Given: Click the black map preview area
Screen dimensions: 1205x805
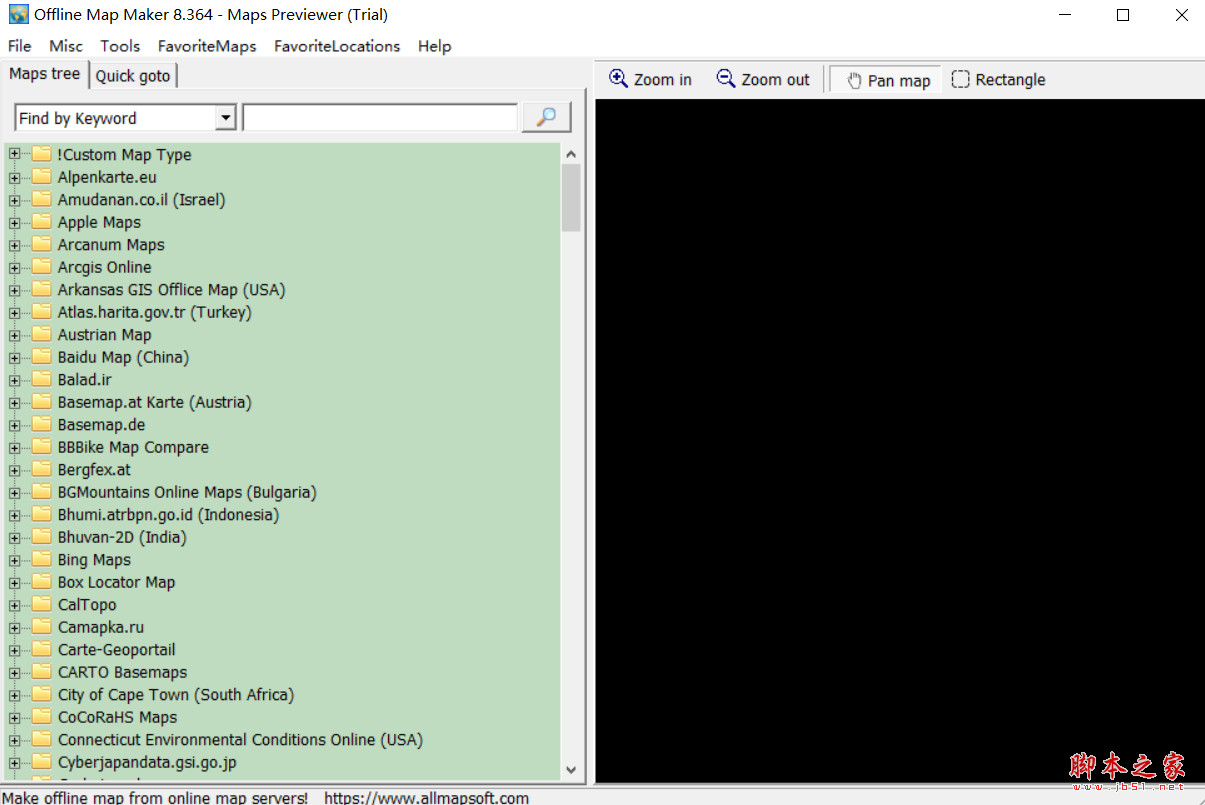Looking at the screenshot, I should pyautogui.click(x=900, y=440).
